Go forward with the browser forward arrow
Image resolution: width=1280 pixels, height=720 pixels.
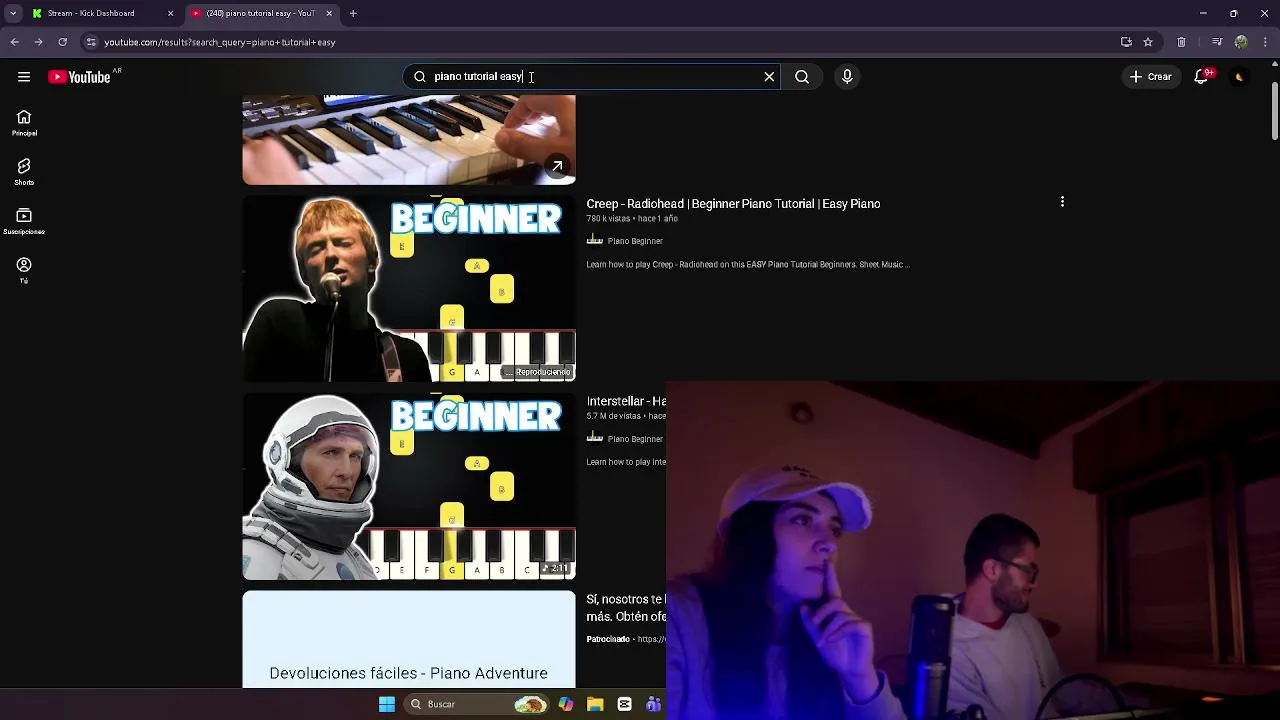(x=38, y=42)
